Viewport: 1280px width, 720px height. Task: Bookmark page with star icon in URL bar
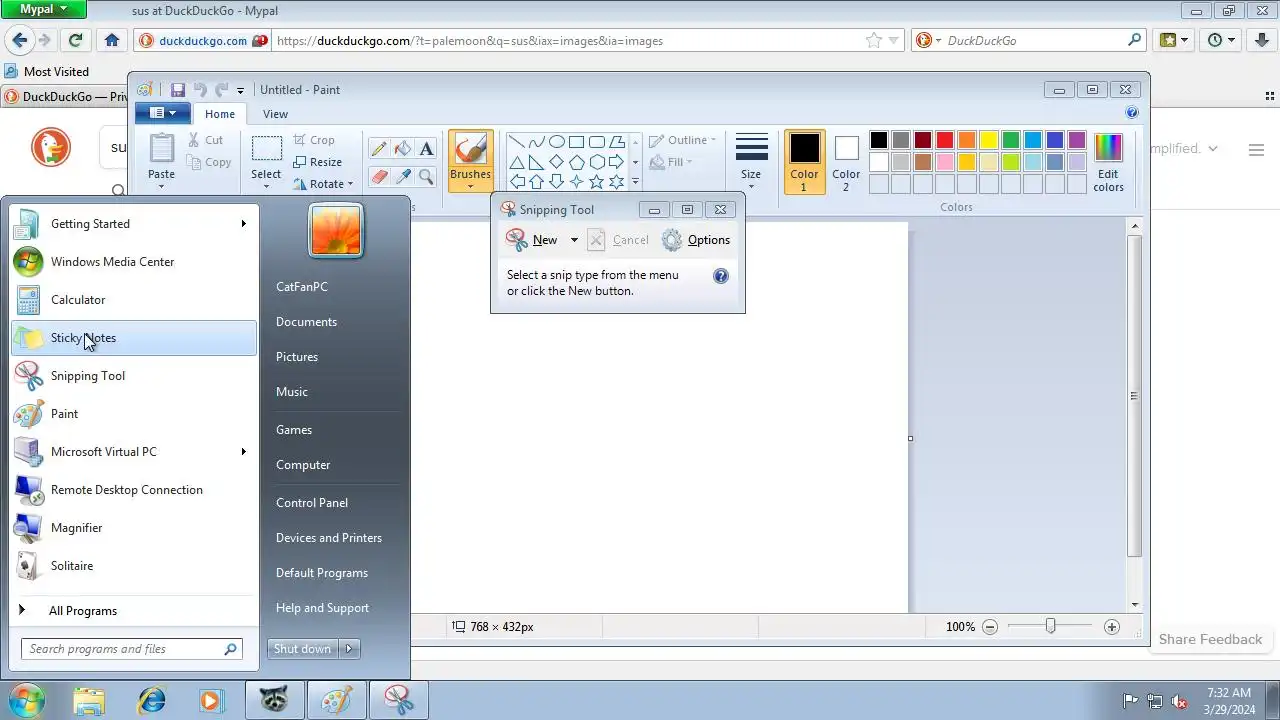[874, 41]
